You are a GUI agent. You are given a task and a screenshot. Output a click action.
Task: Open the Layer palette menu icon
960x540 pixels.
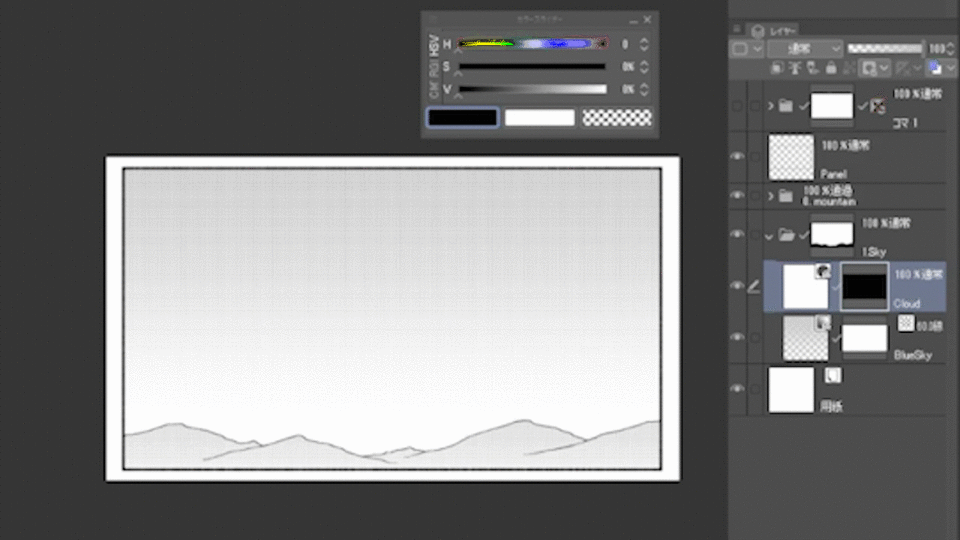737,29
